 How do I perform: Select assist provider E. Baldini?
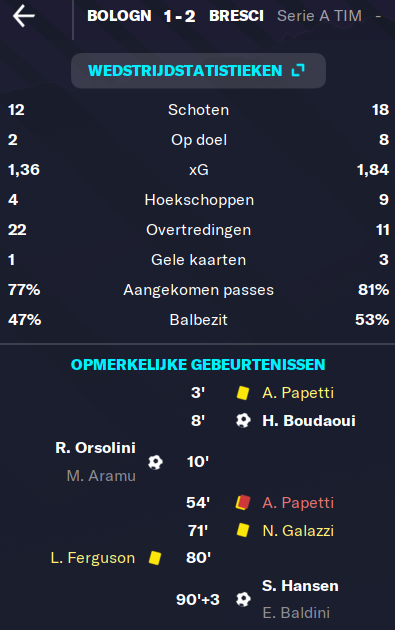pyautogui.click(x=296, y=613)
